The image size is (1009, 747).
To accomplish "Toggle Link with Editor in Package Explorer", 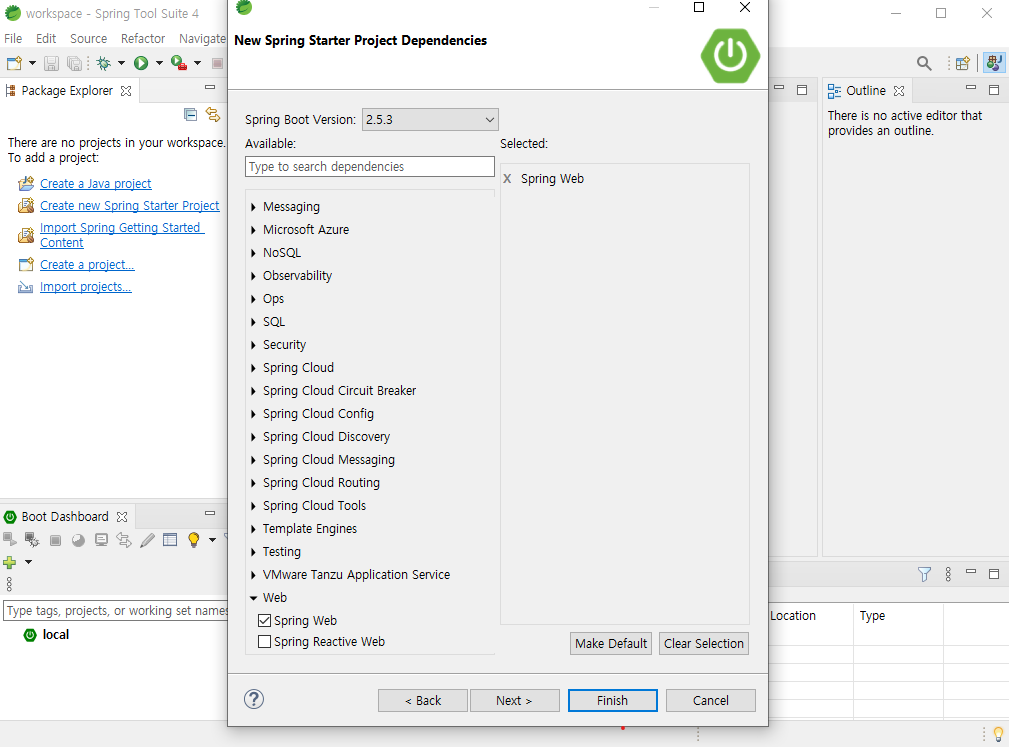I will [213, 115].
